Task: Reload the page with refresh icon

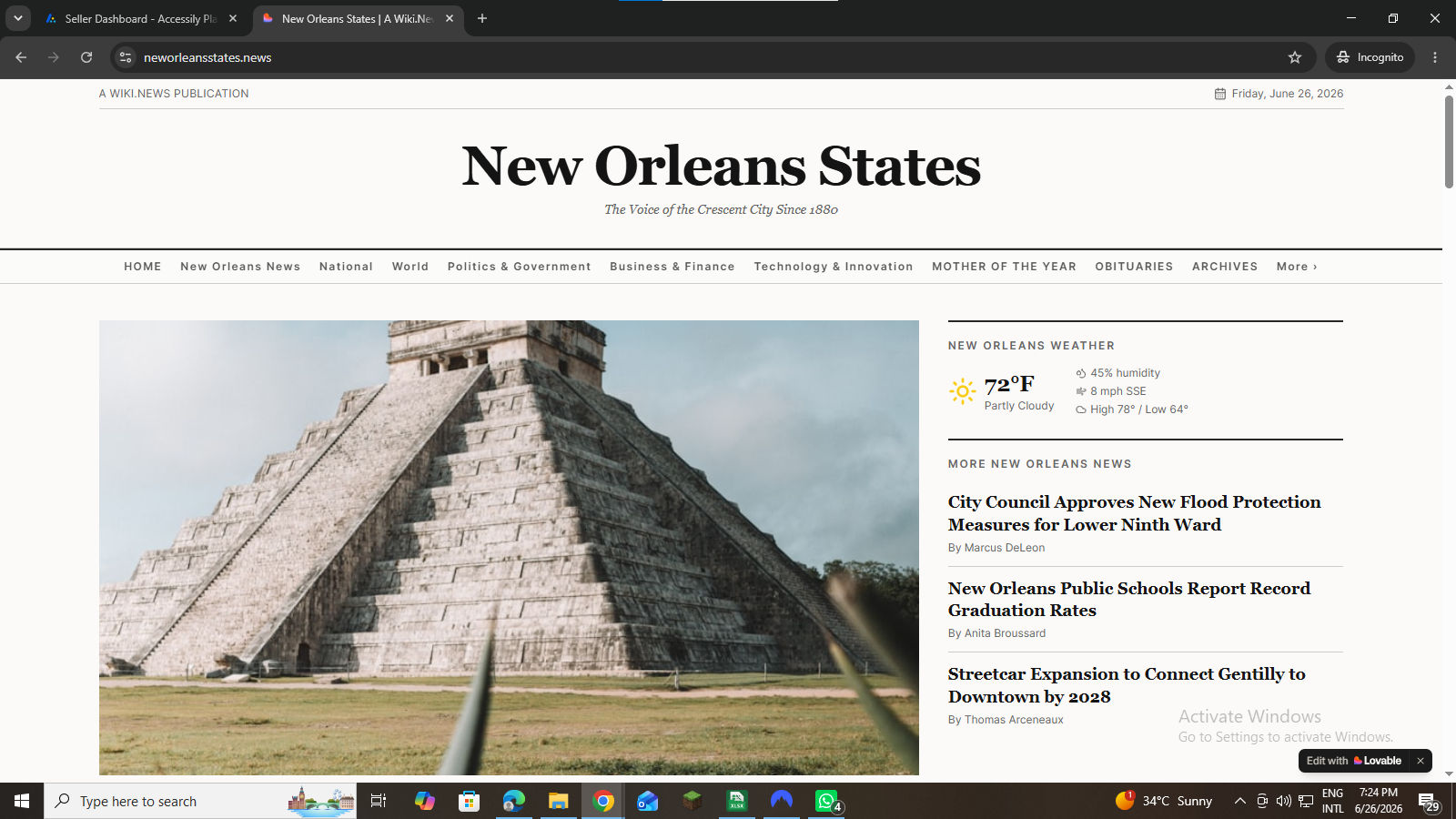Action: (x=86, y=57)
